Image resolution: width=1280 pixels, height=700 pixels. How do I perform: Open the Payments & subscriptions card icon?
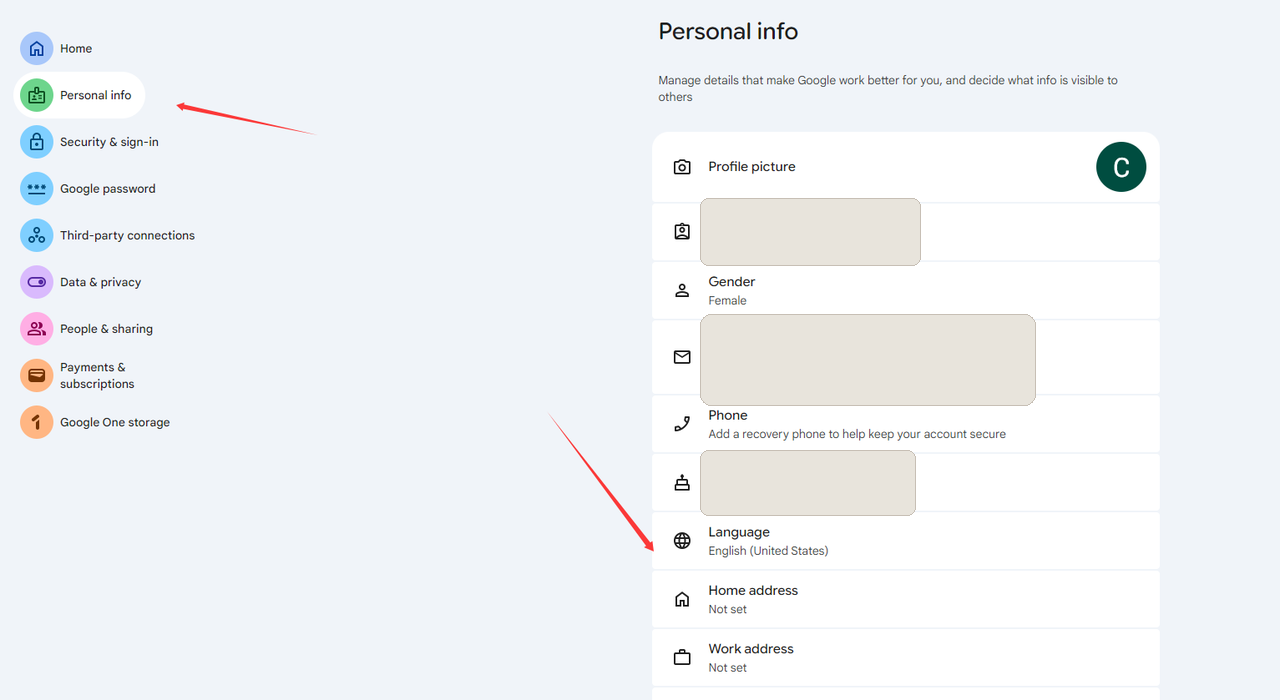[37, 376]
